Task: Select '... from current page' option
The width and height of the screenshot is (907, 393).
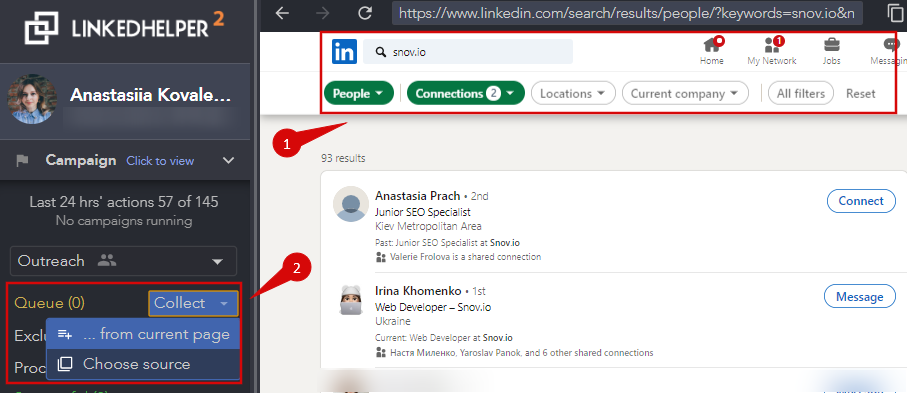Action: [x=143, y=335]
